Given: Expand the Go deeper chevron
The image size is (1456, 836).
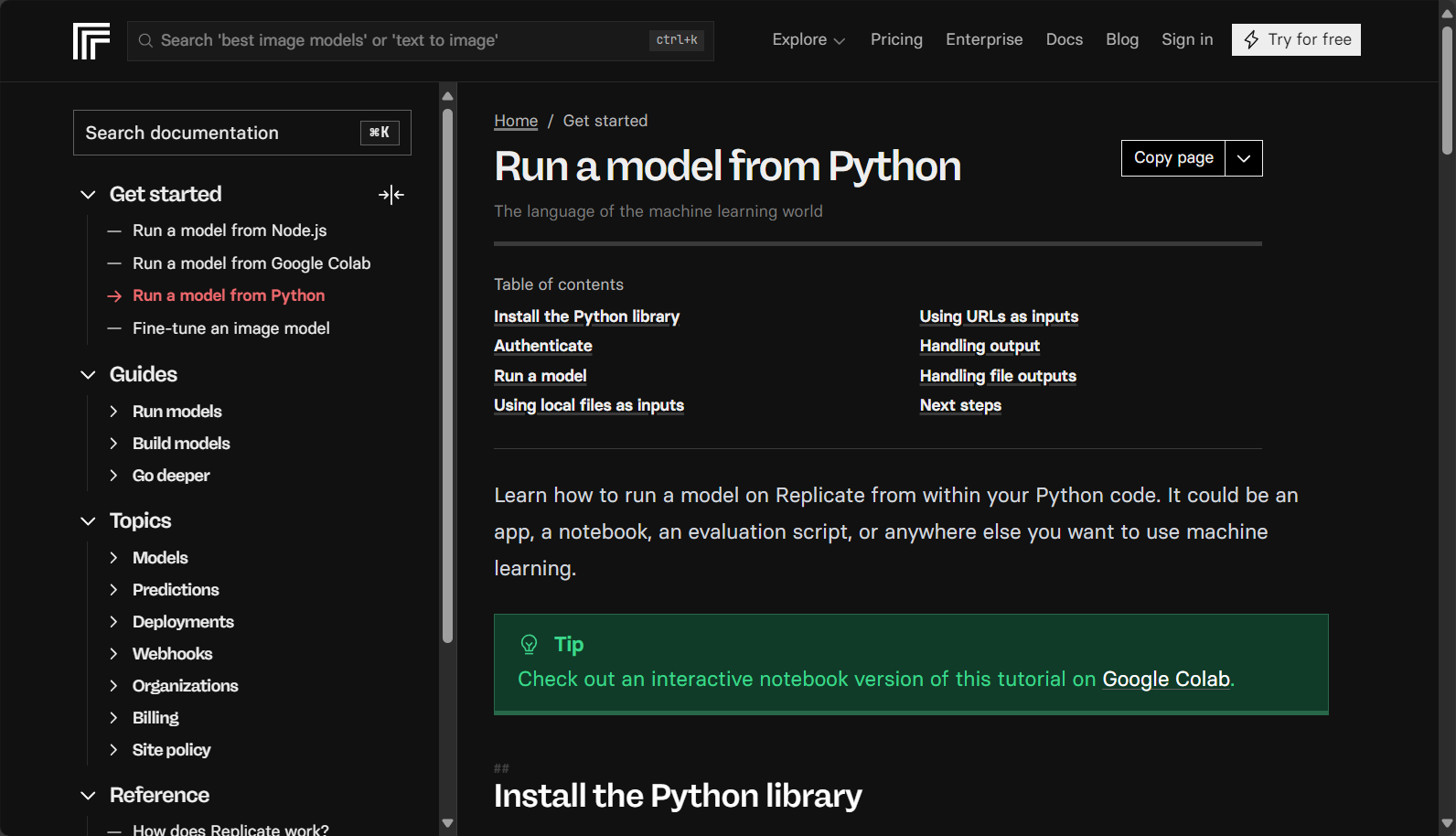Looking at the screenshot, I should click(x=113, y=476).
